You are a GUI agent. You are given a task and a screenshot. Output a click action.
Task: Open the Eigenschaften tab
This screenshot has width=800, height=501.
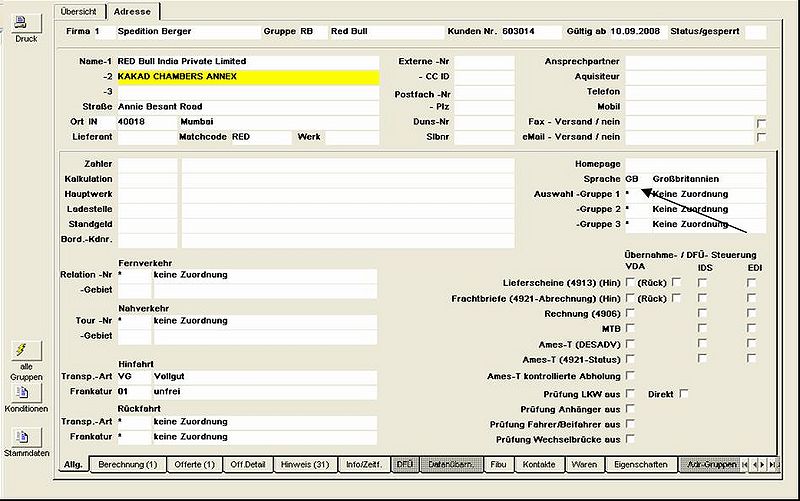coord(641,465)
